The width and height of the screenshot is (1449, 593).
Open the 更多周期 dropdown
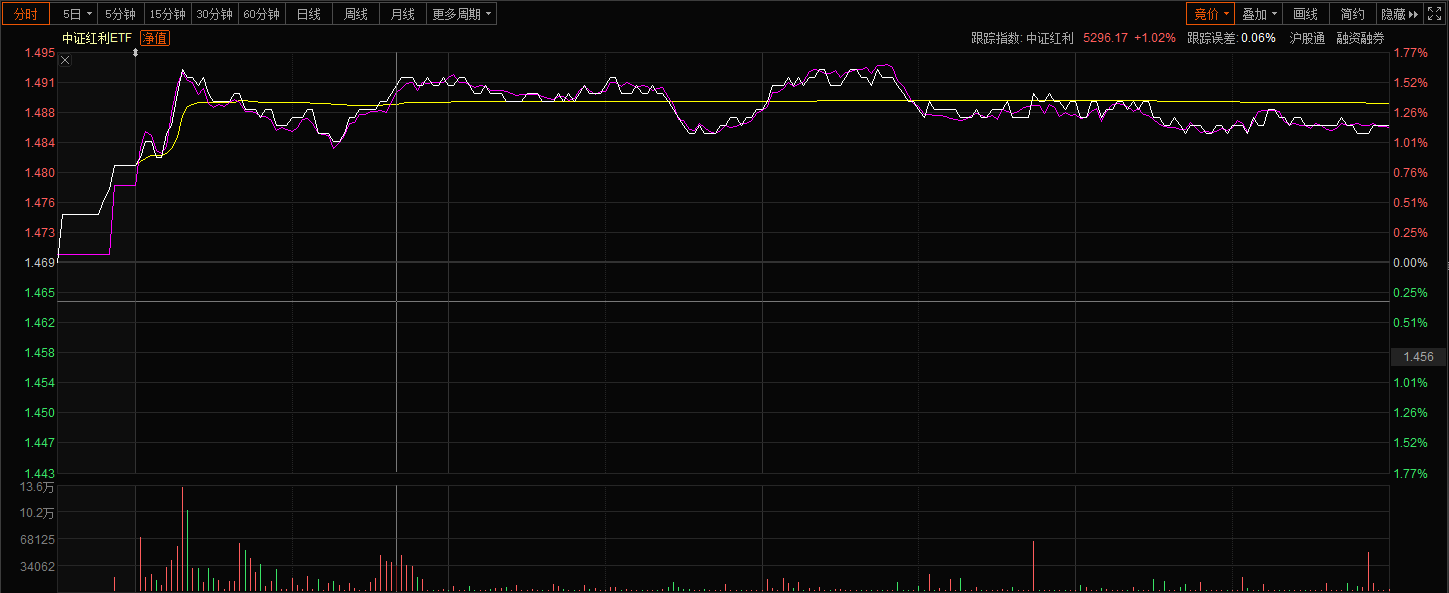point(462,14)
